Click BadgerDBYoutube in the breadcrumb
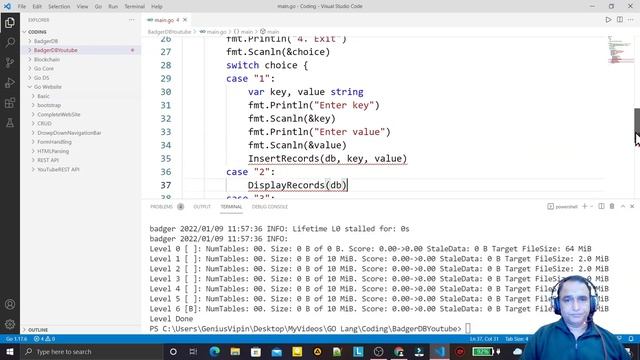The image size is (640, 360). pyautogui.click(x=169, y=31)
